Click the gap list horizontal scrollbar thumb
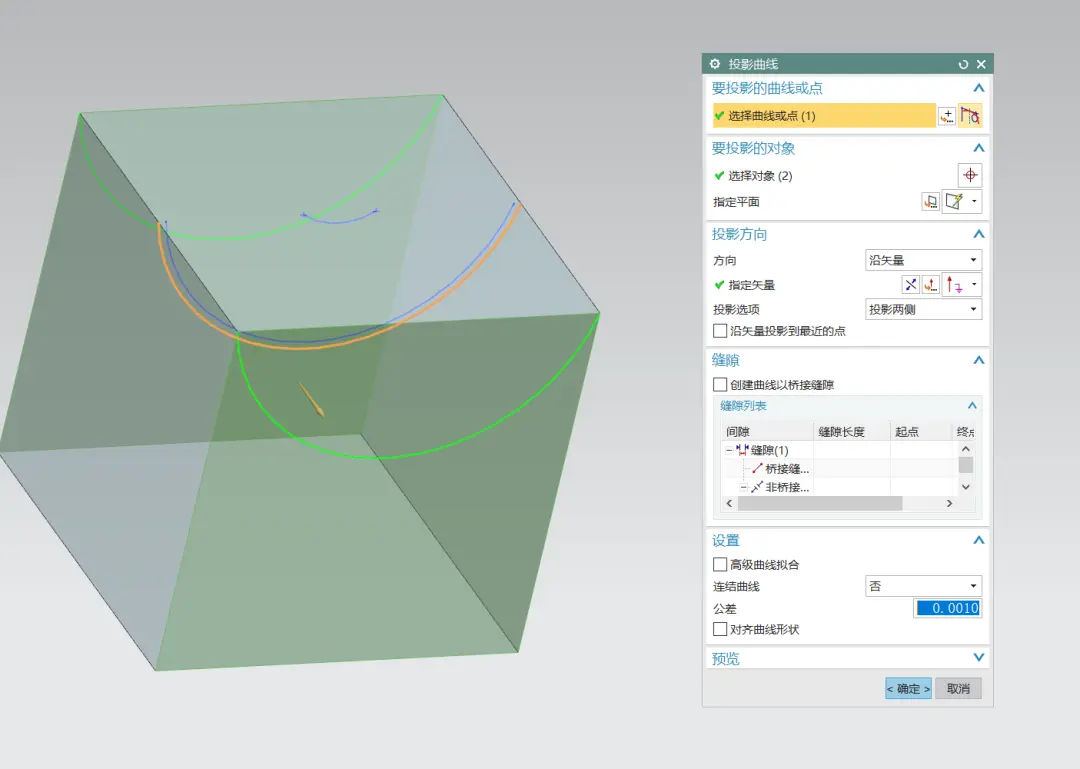 (820, 504)
